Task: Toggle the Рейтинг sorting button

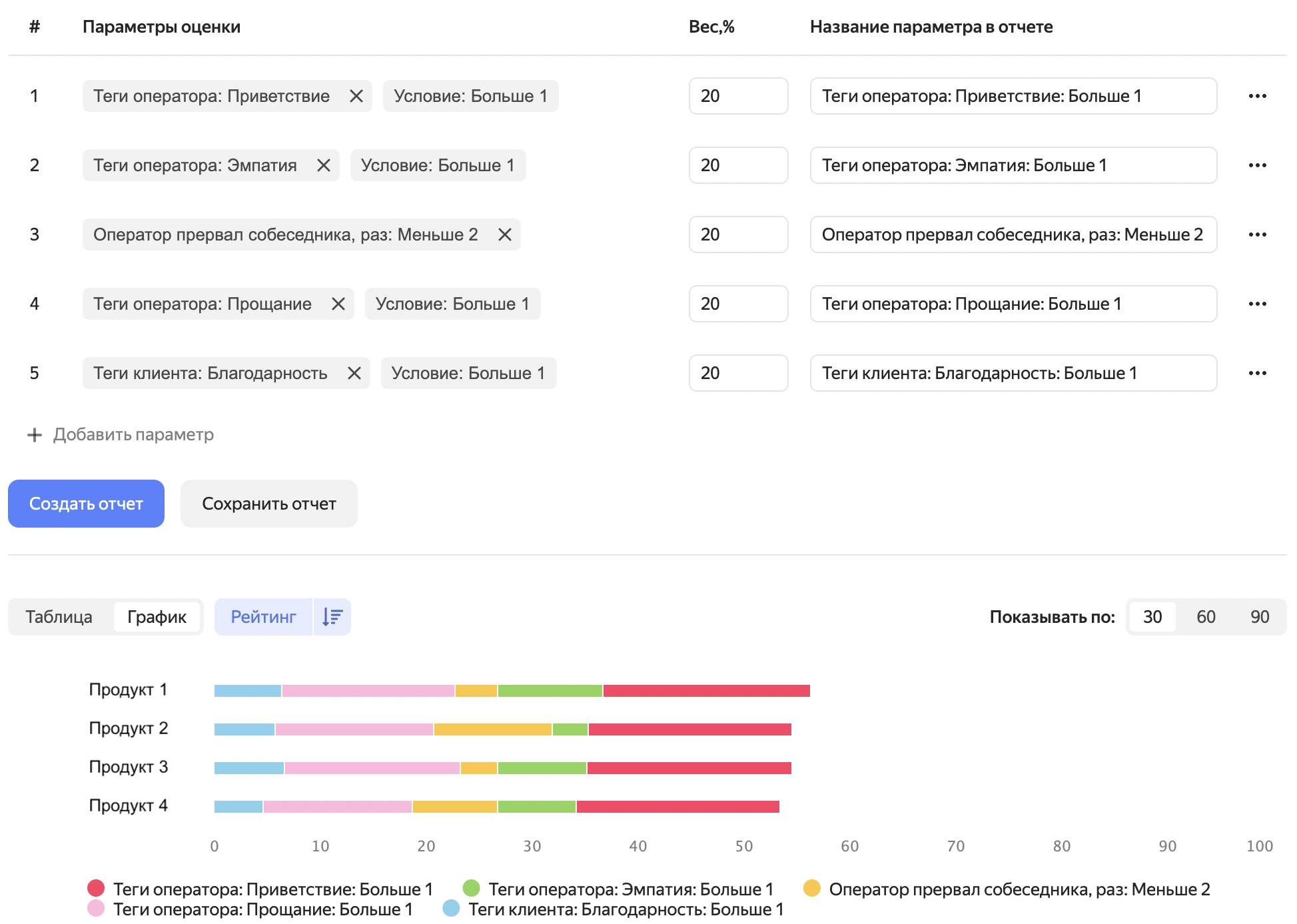Action: [263, 617]
